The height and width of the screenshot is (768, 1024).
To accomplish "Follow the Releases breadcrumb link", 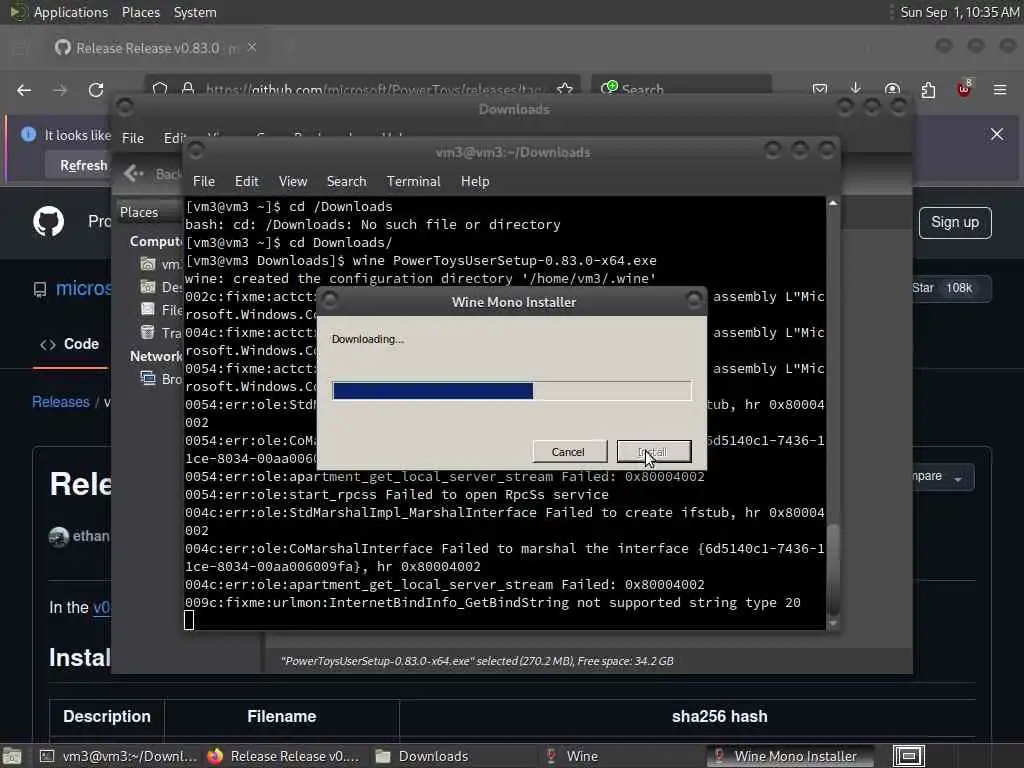I will point(61,402).
